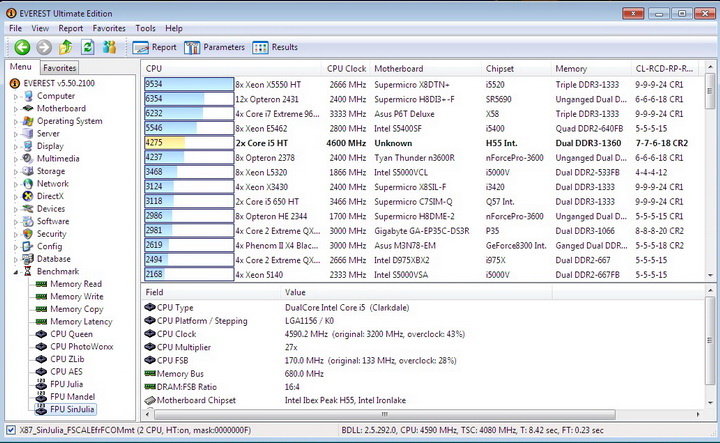Open the Help menu
The height and width of the screenshot is (443, 720).
click(x=174, y=28)
